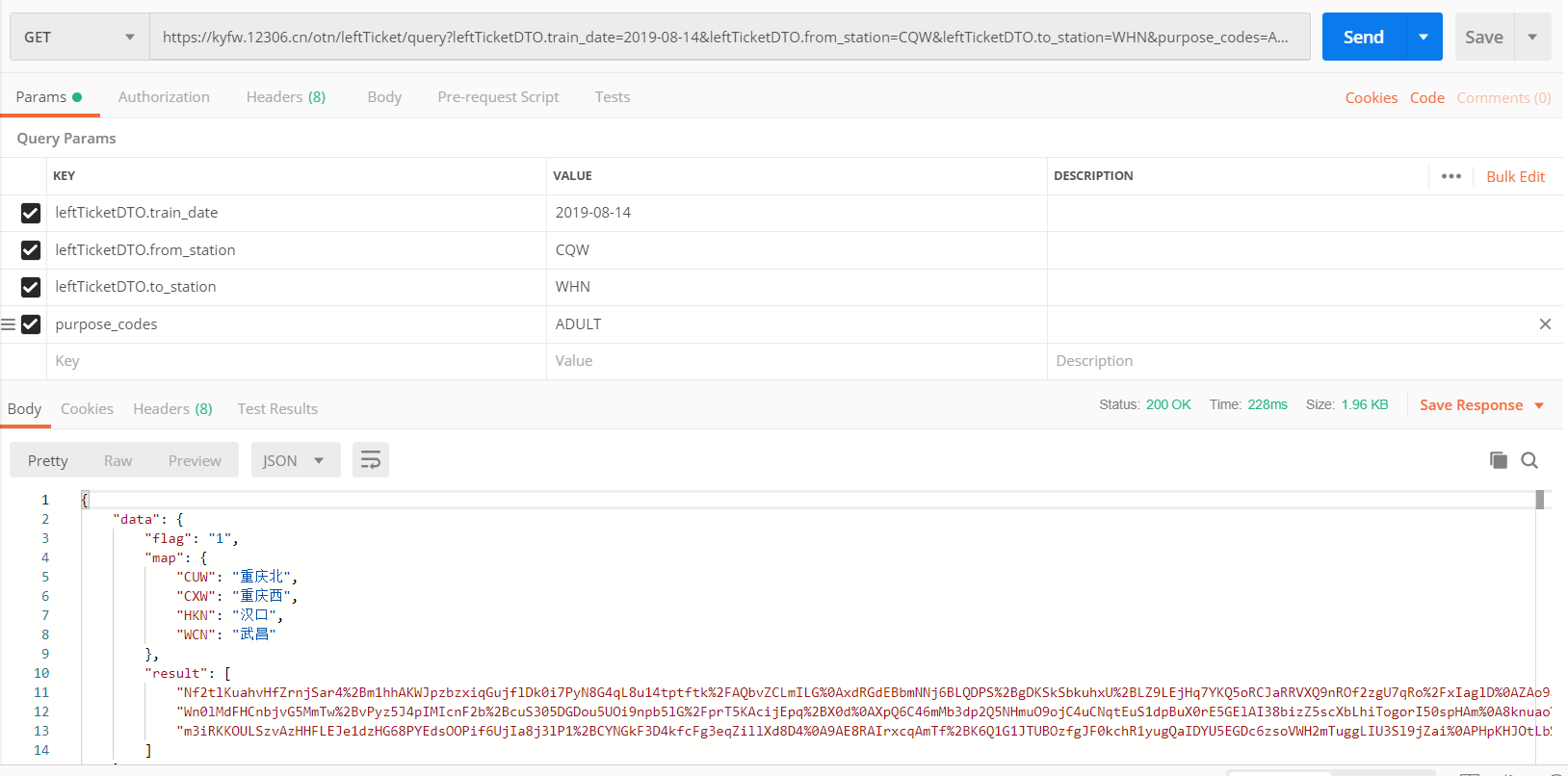Click the 228ms response time
This screenshot has width=1568, height=776.
(1267, 405)
